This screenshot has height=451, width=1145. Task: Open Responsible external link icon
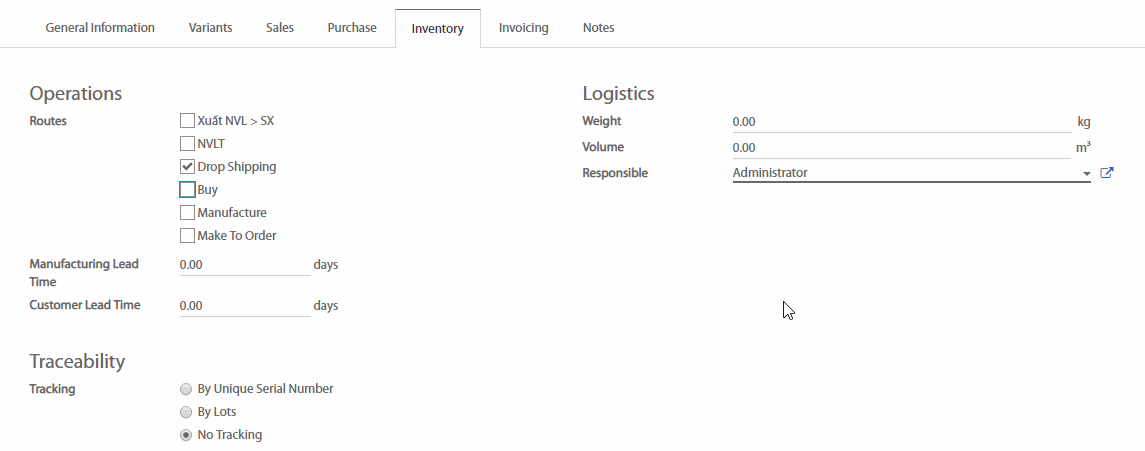(x=1107, y=173)
